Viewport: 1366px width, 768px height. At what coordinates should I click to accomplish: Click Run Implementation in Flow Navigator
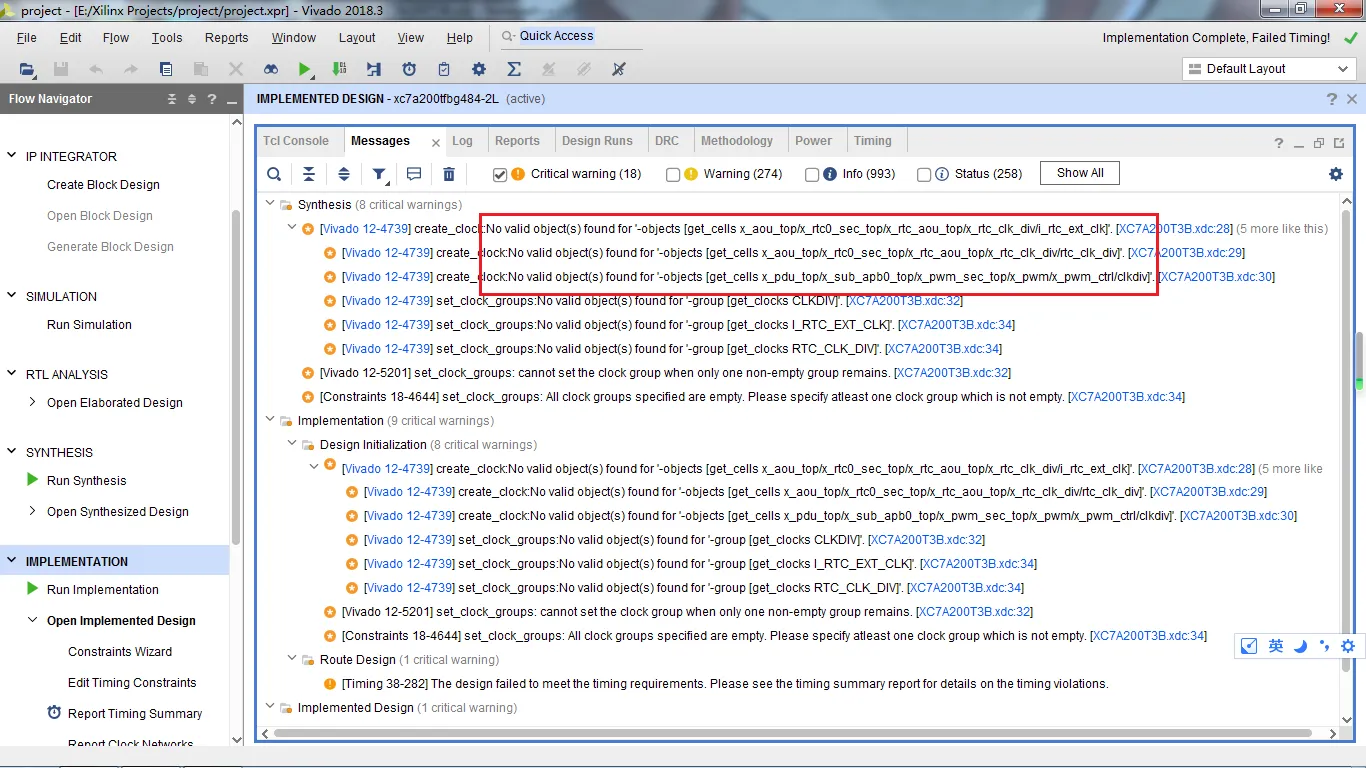[x=103, y=590]
